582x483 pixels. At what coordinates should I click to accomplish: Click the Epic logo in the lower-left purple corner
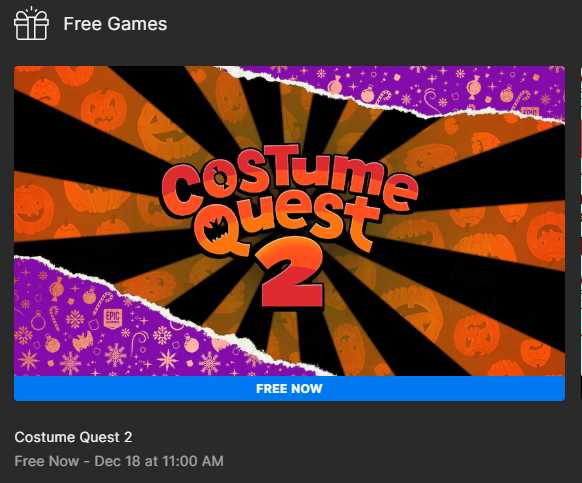(x=112, y=318)
